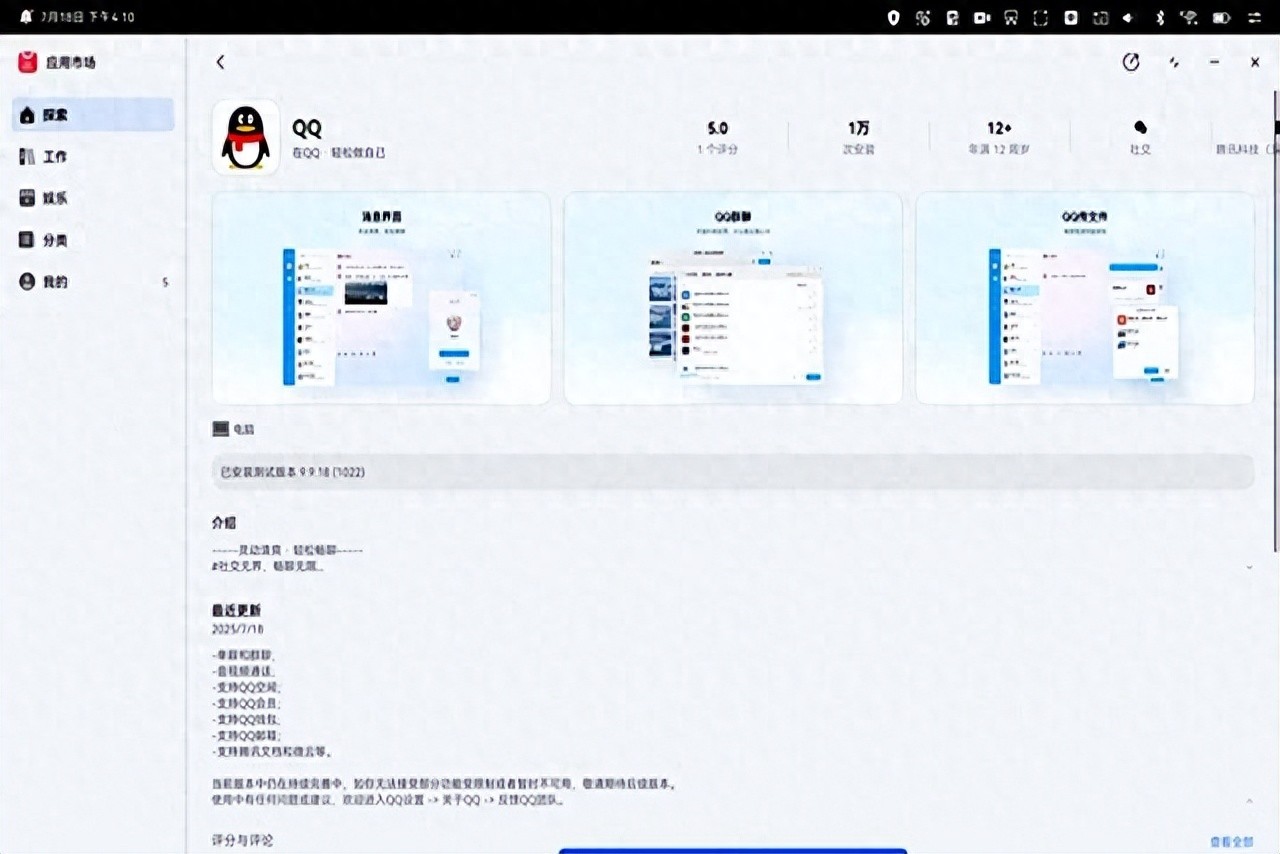This screenshot has width=1280, height=854.
Task: Click the QQ app title text
Action: (x=307, y=128)
